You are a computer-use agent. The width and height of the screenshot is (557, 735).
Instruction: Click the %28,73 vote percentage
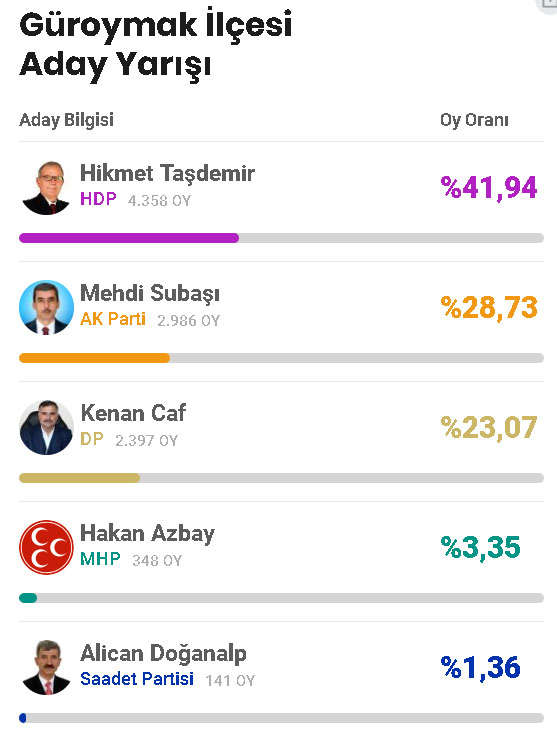[x=489, y=308]
